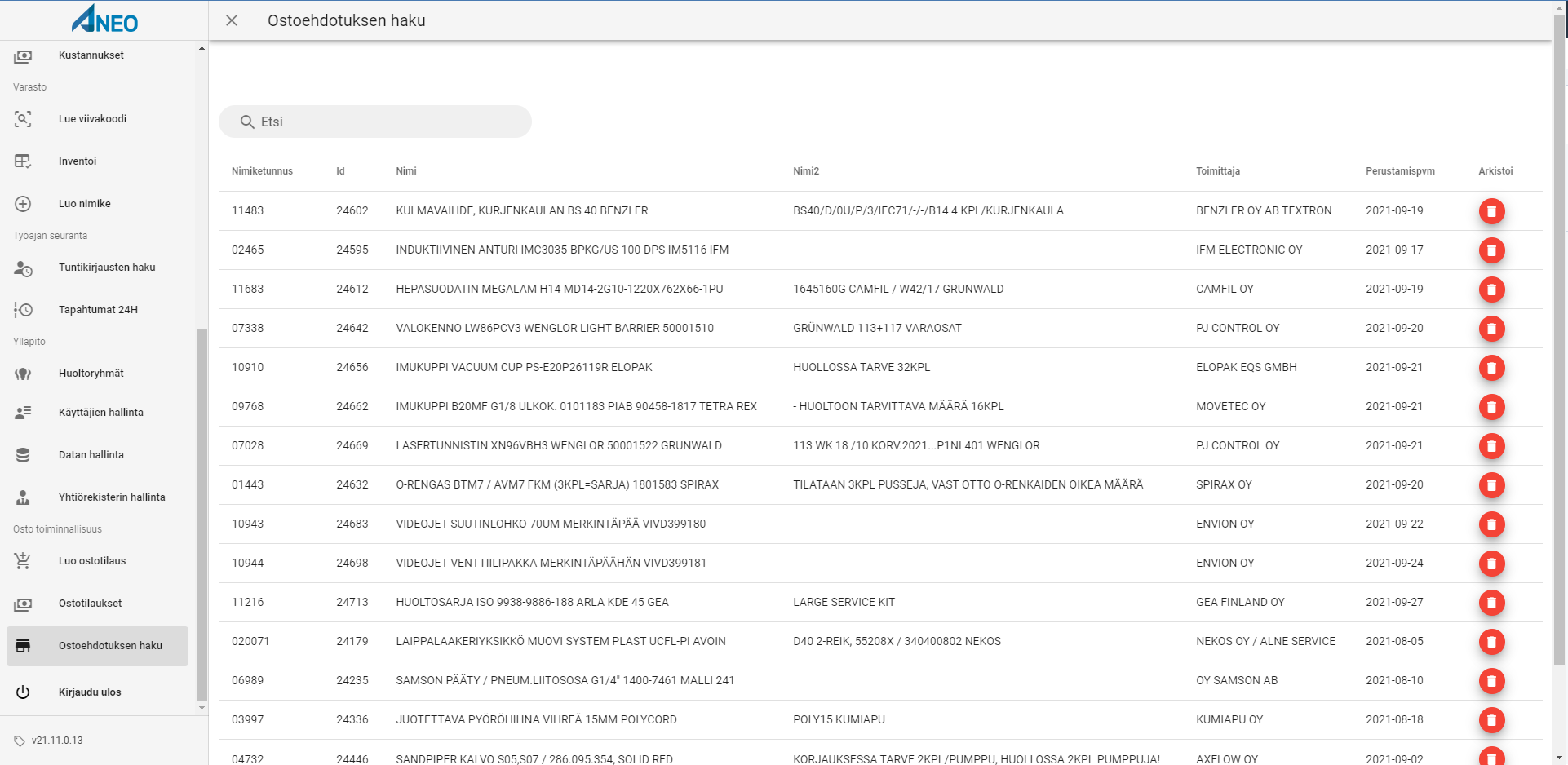Screen dimensions: 1568x765
Task: Click the Käyttäjien hallinta user list icon
Action: (23, 413)
